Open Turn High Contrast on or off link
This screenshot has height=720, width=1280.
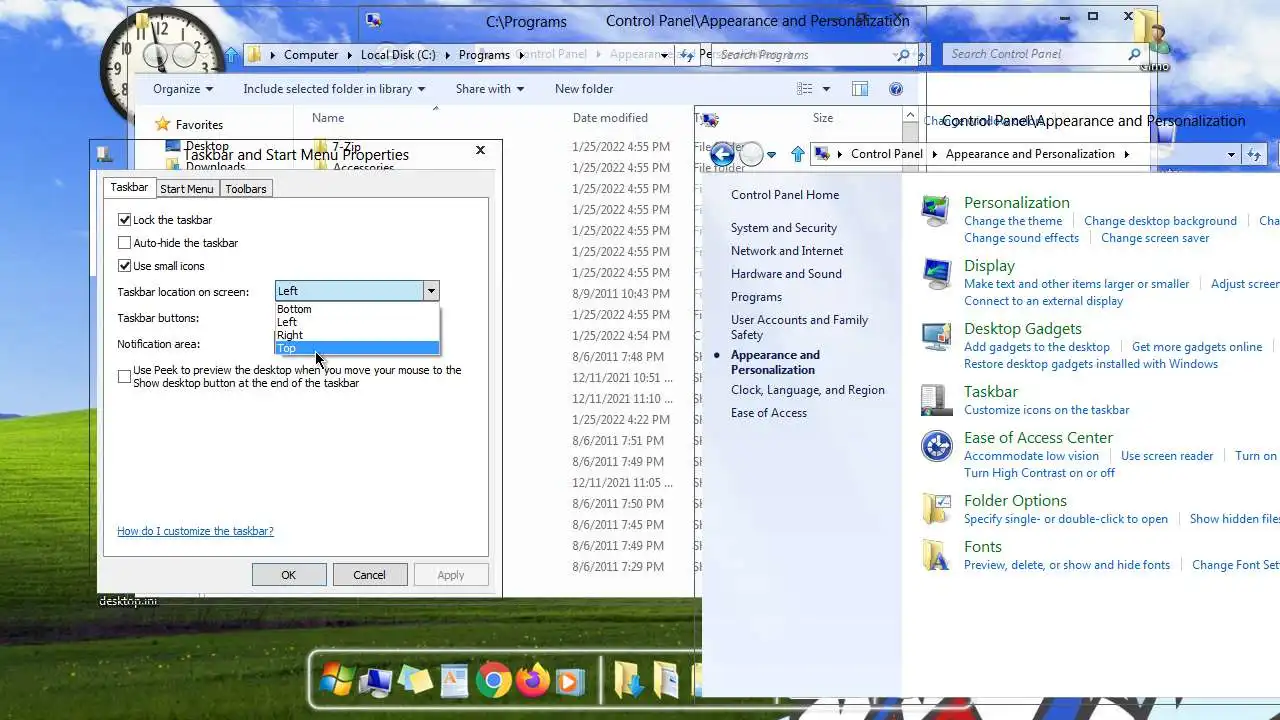tap(1039, 473)
